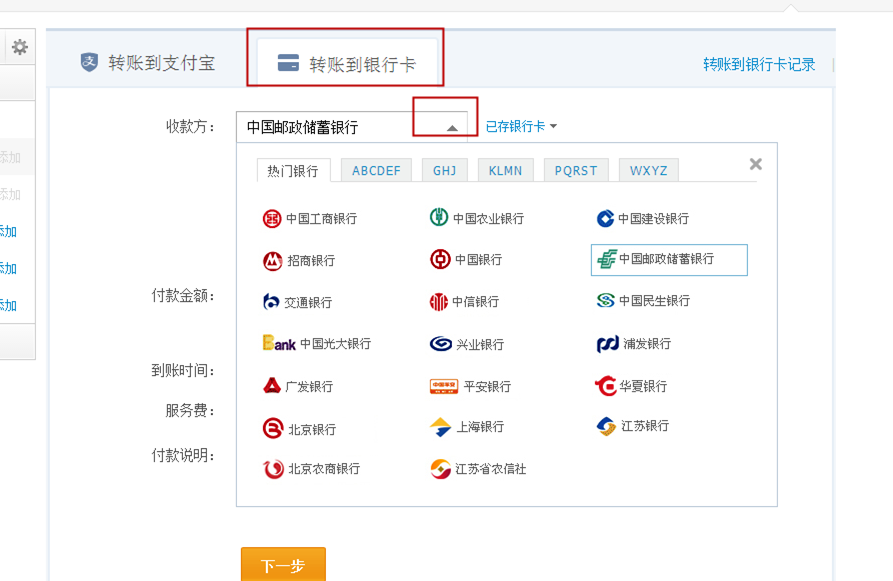Choose 华夏银行 bank name
893x581 pixels.
pos(644,386)
